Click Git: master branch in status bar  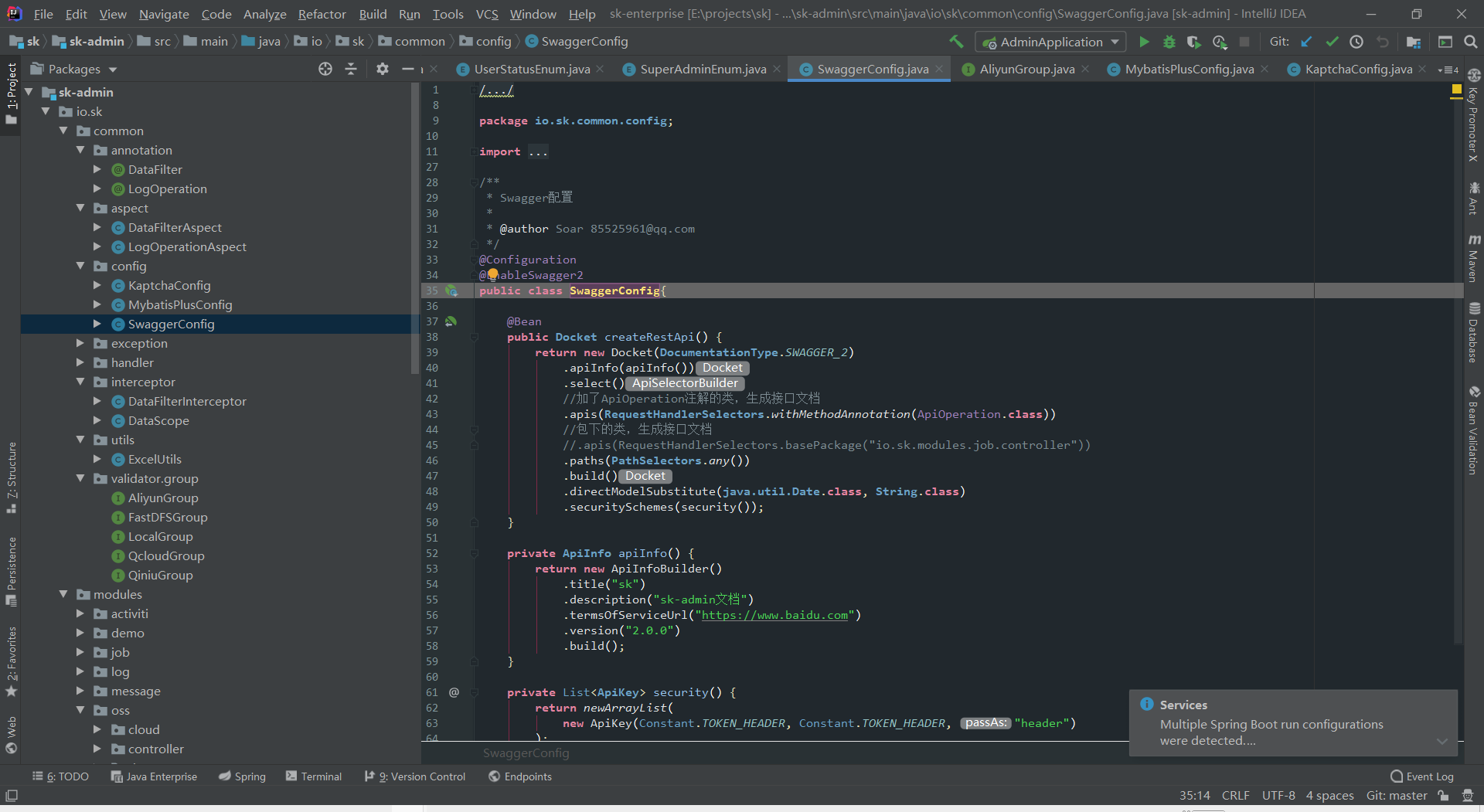point(1396,796)
